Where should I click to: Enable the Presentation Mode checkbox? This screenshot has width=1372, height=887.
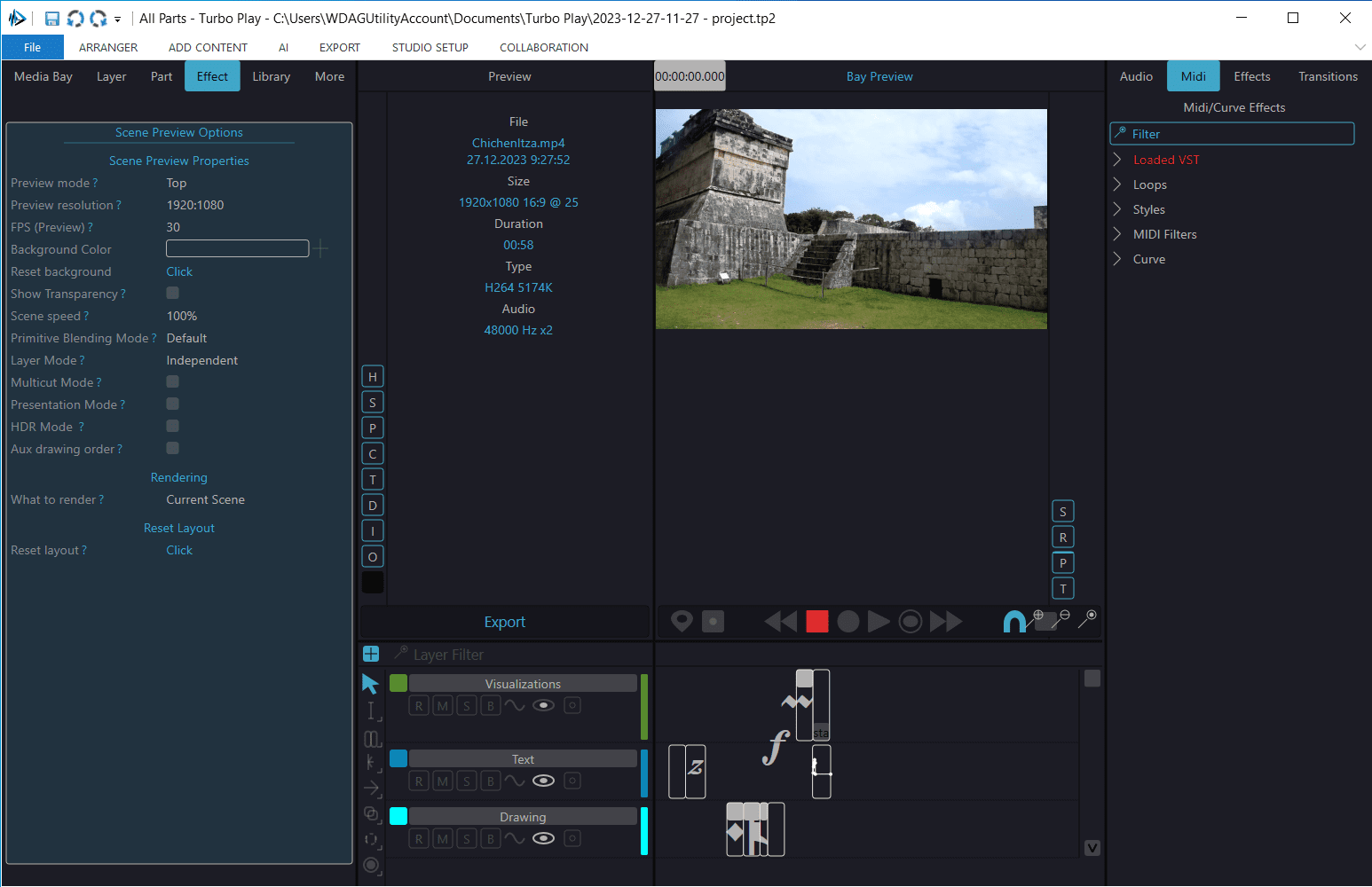(x=173, y=404)
